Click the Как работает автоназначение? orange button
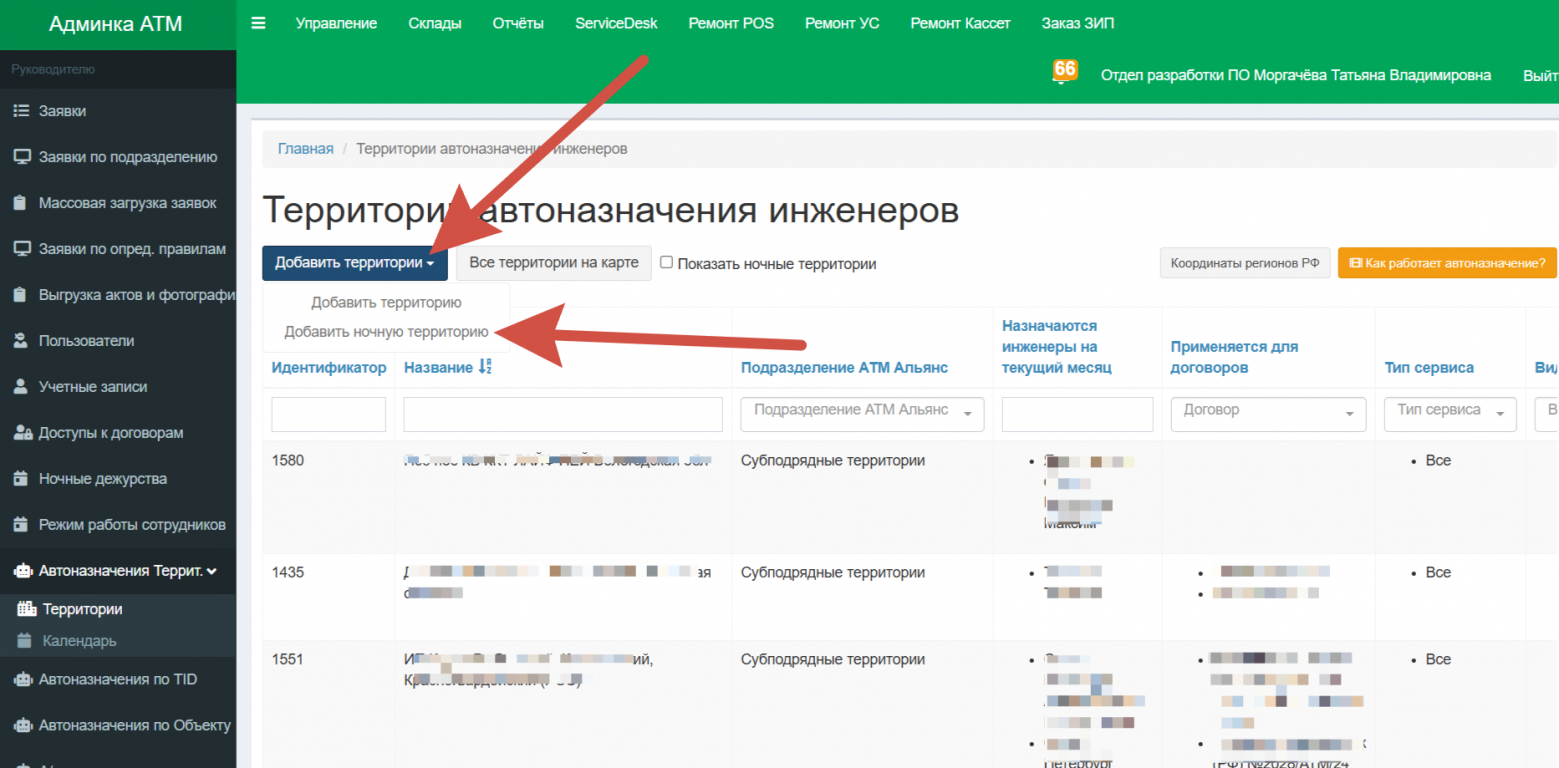 click(1446, 263)
